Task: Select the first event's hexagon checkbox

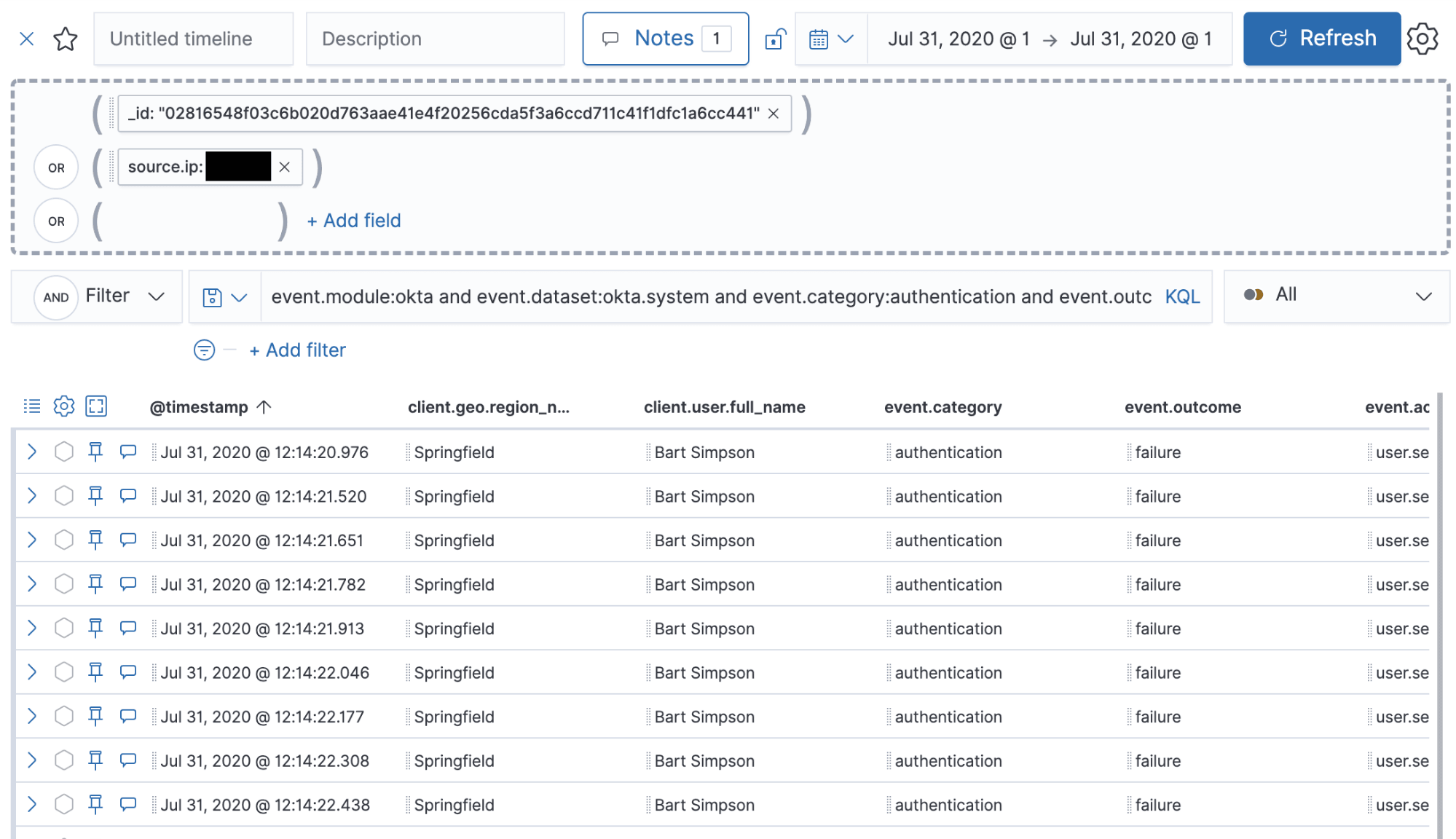Action: pos(63,452)
